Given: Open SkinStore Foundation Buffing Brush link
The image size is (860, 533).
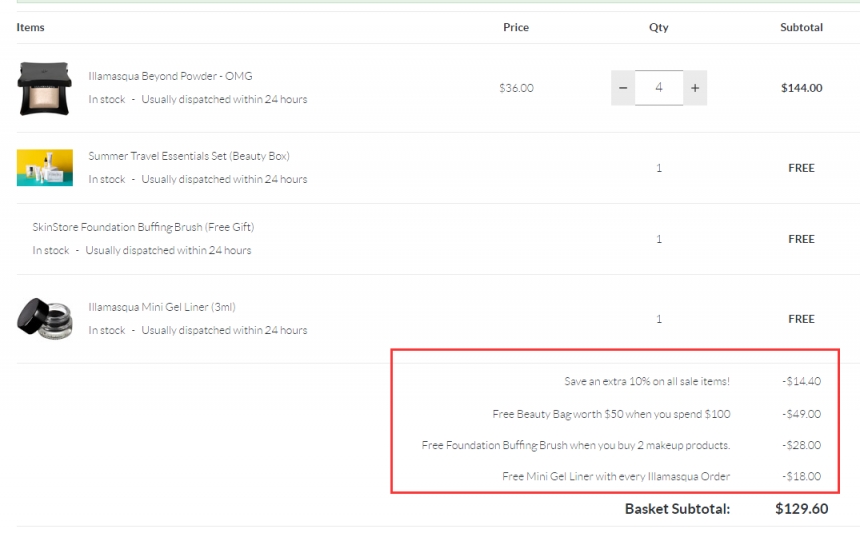Looking at the screenshot, I should click(x=143, y=227).
